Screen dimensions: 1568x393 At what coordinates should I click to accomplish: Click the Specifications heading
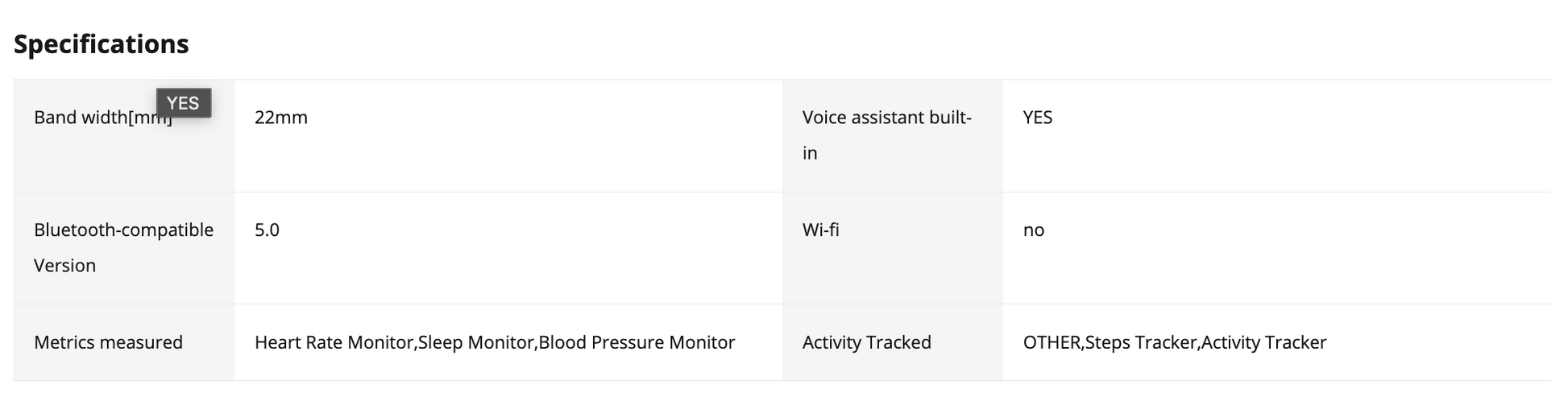tap(101, 43)
